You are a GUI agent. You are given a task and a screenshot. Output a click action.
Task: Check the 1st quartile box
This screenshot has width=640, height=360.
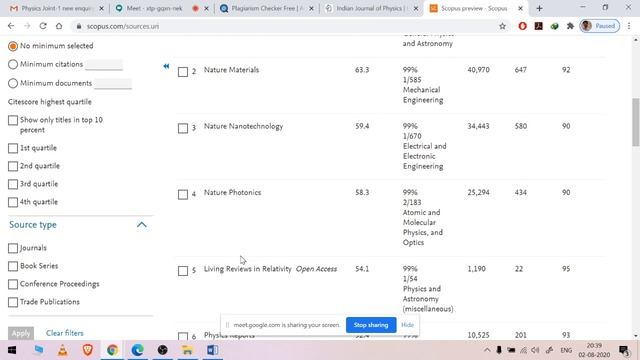point(13,148)
